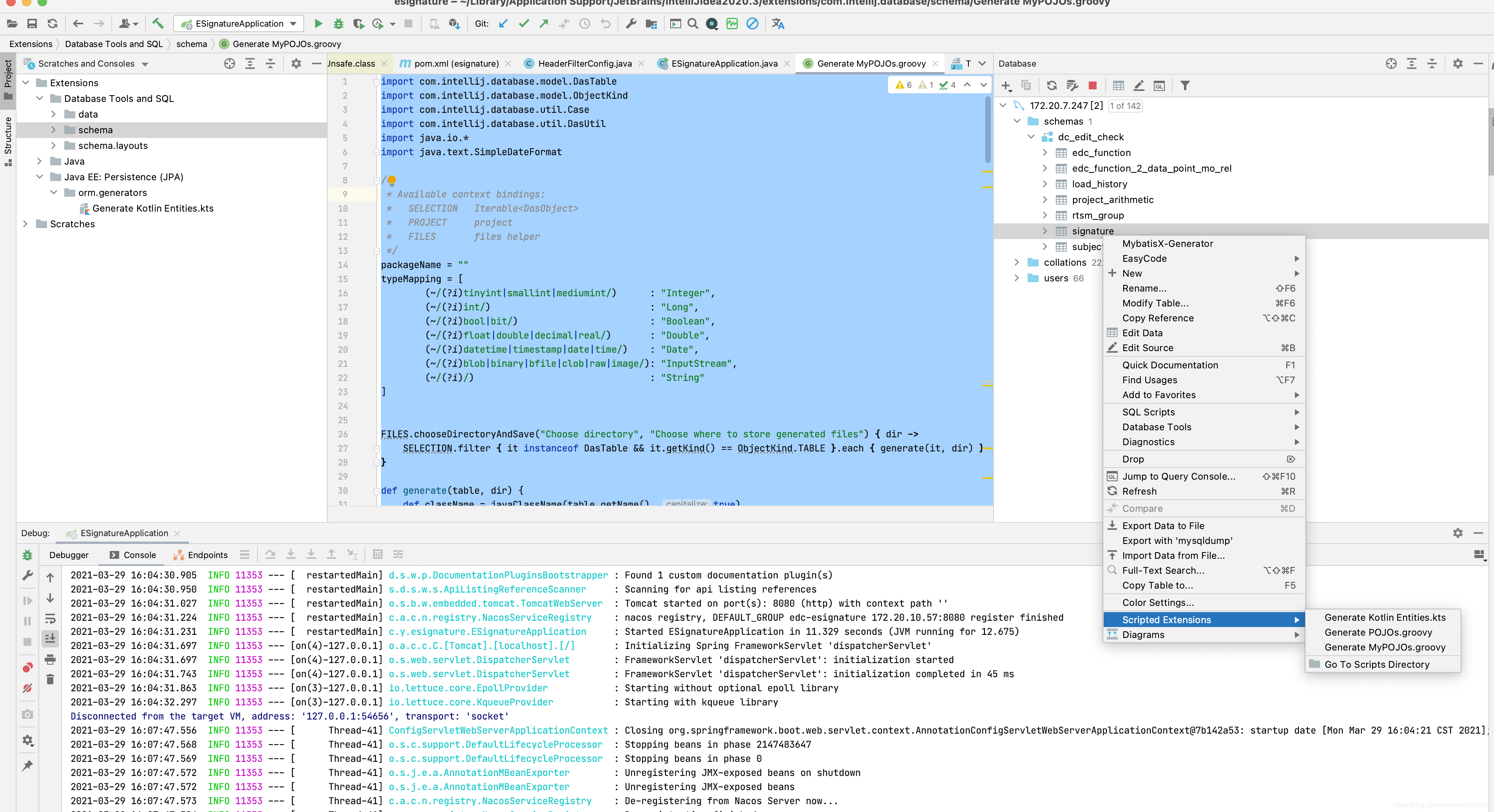Open the Endpoints tab
The height and width of the screenshot is (812, 1494).
(x=200, y=555)
